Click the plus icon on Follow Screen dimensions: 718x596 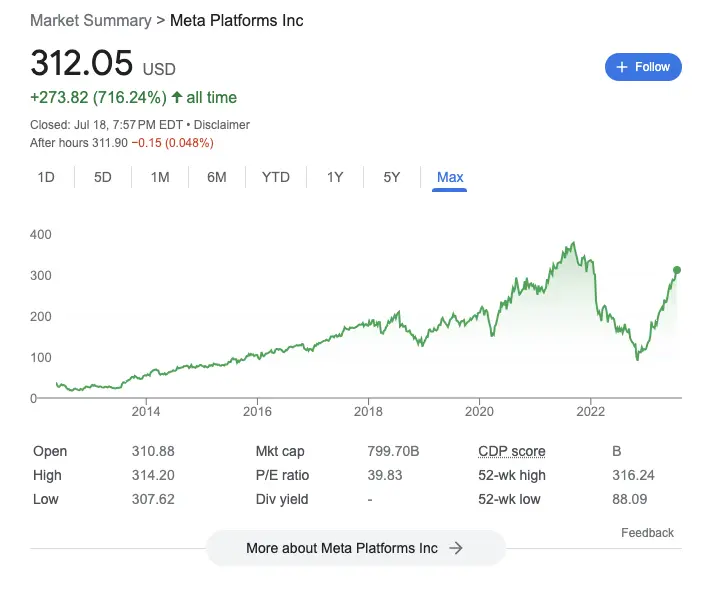pyautogui.click(x=622, y=67)
